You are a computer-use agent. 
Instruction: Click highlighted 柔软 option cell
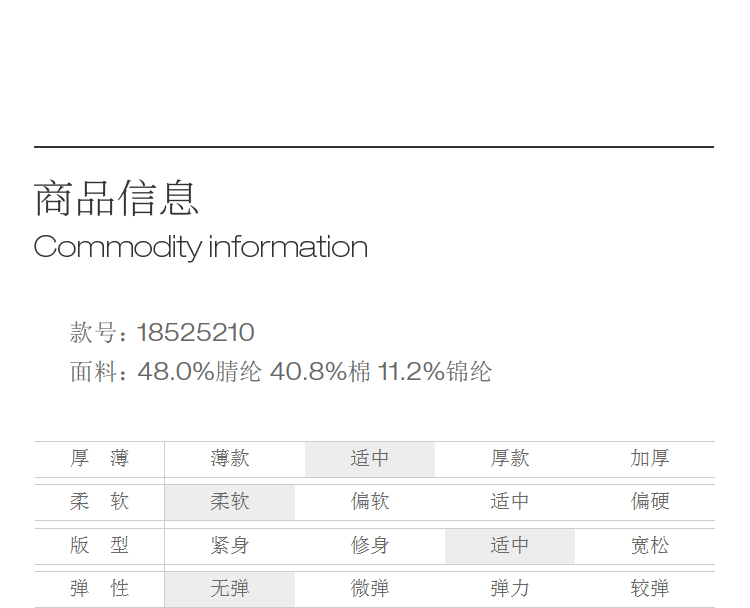tap(230, 502)
